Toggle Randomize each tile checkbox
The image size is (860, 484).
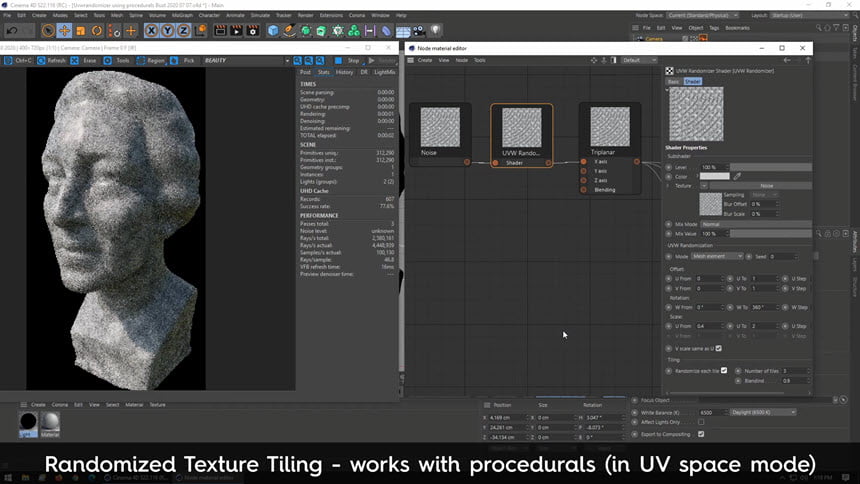(724, 370)
